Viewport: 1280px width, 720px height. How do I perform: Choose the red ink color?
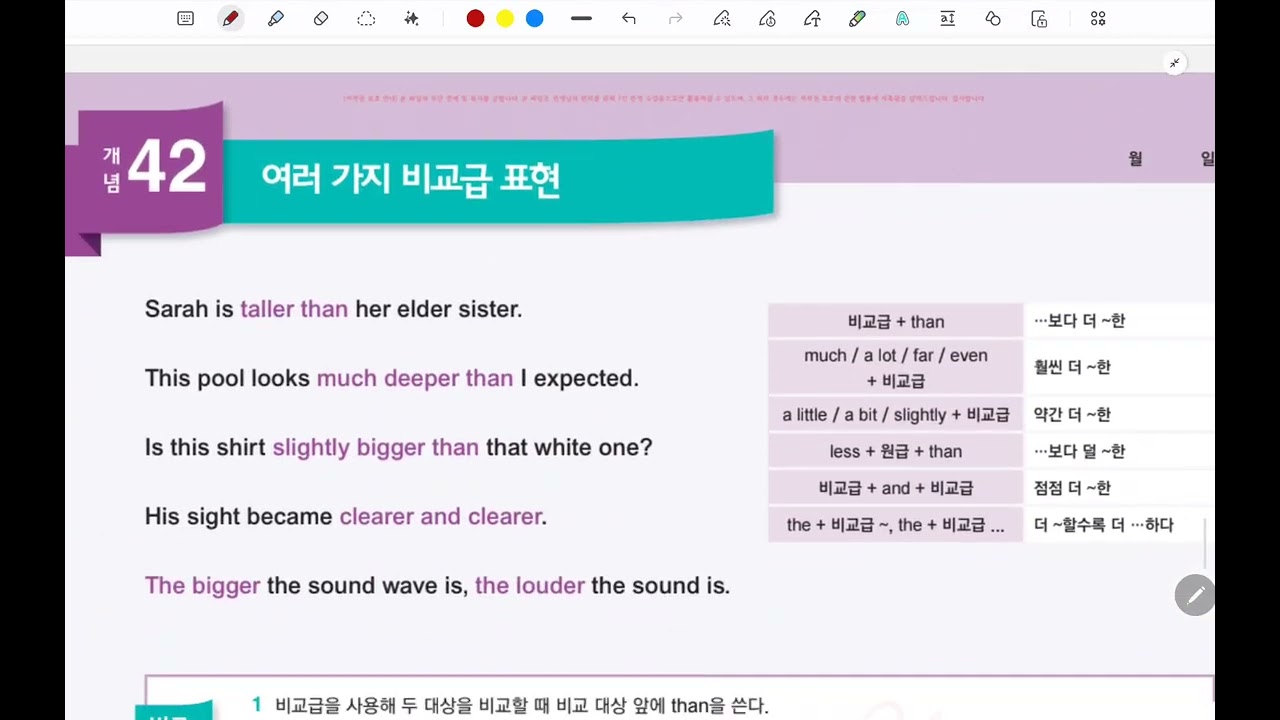coord(475,18)
